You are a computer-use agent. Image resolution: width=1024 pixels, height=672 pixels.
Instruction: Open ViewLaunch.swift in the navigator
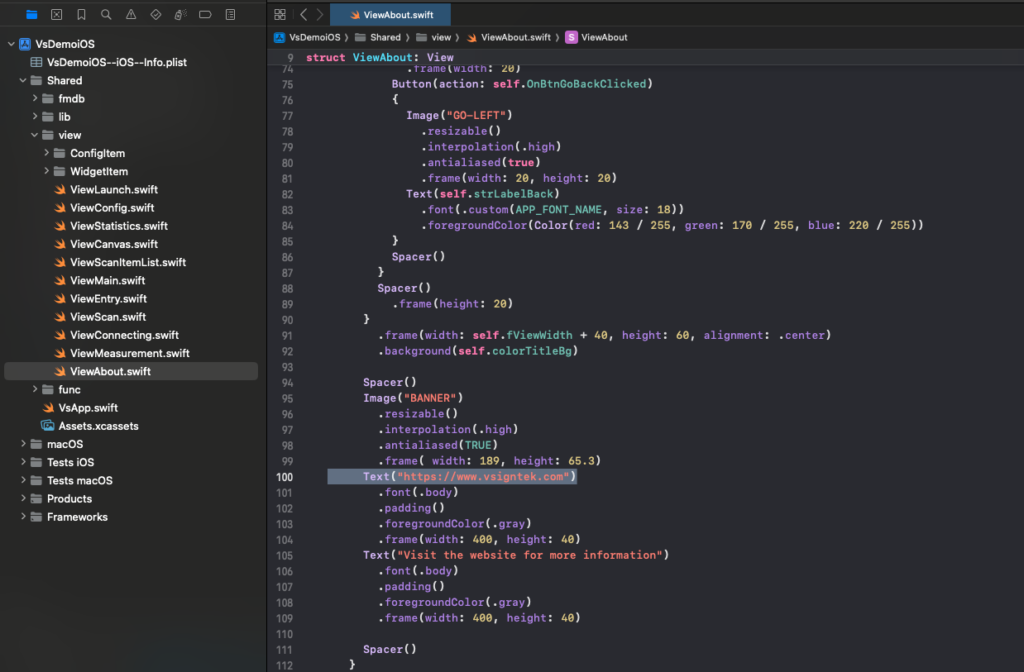(x=113, y=190)
